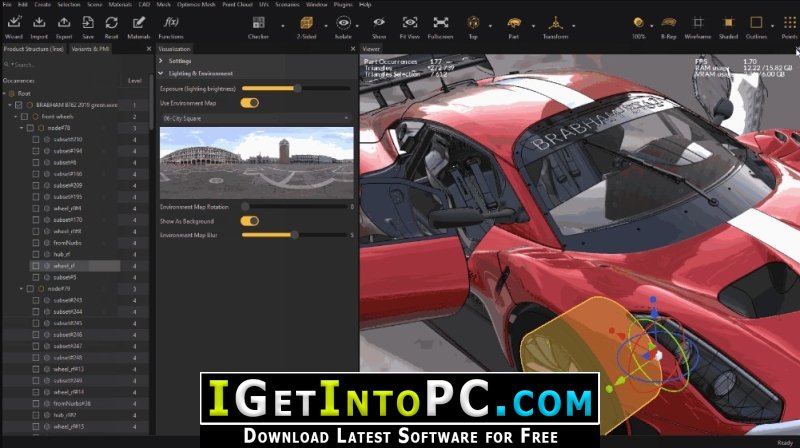Open the Checker dropdown arrow
The image size is (800, 448).
tap(283, 26)
